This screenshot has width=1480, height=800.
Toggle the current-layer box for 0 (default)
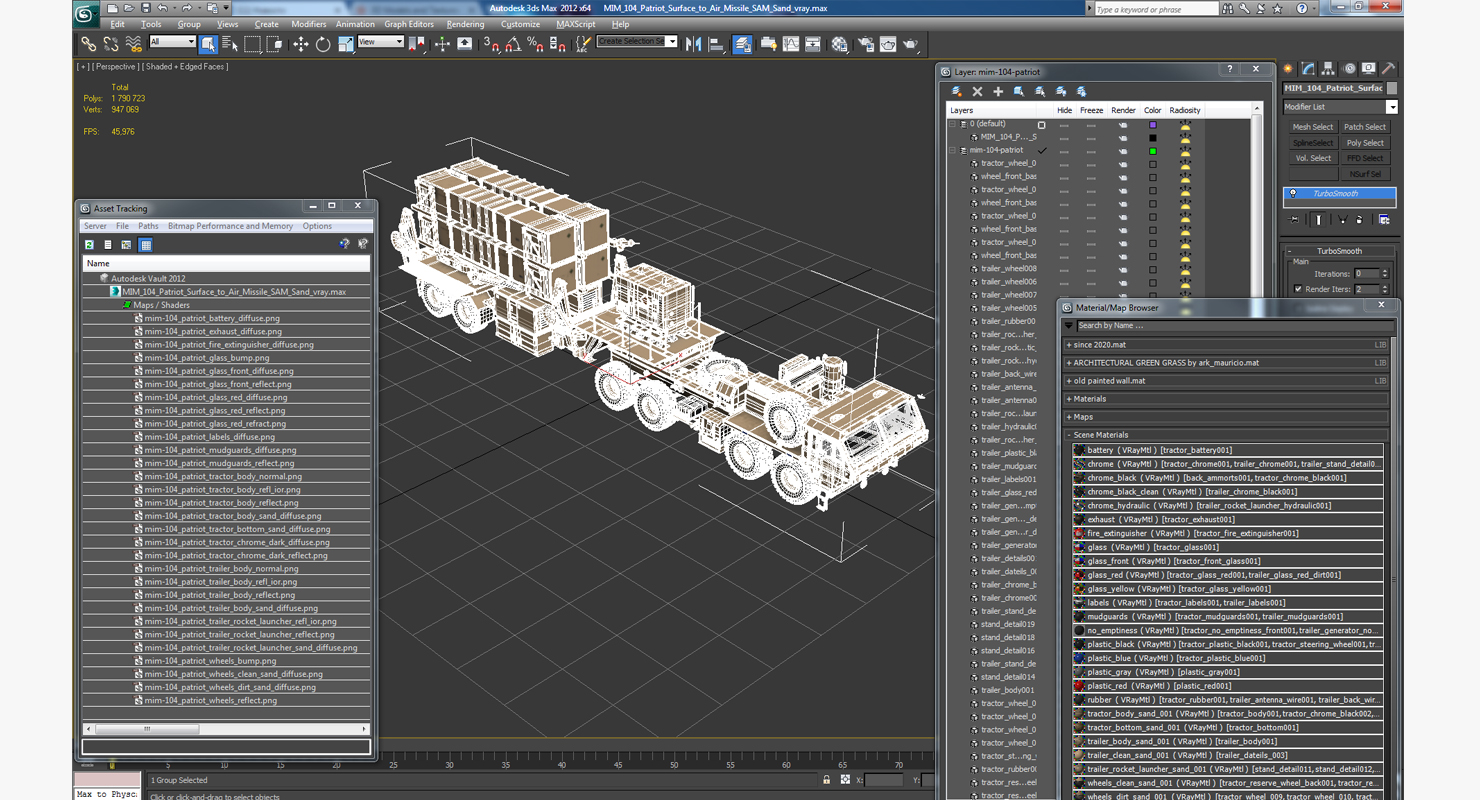1041,125
